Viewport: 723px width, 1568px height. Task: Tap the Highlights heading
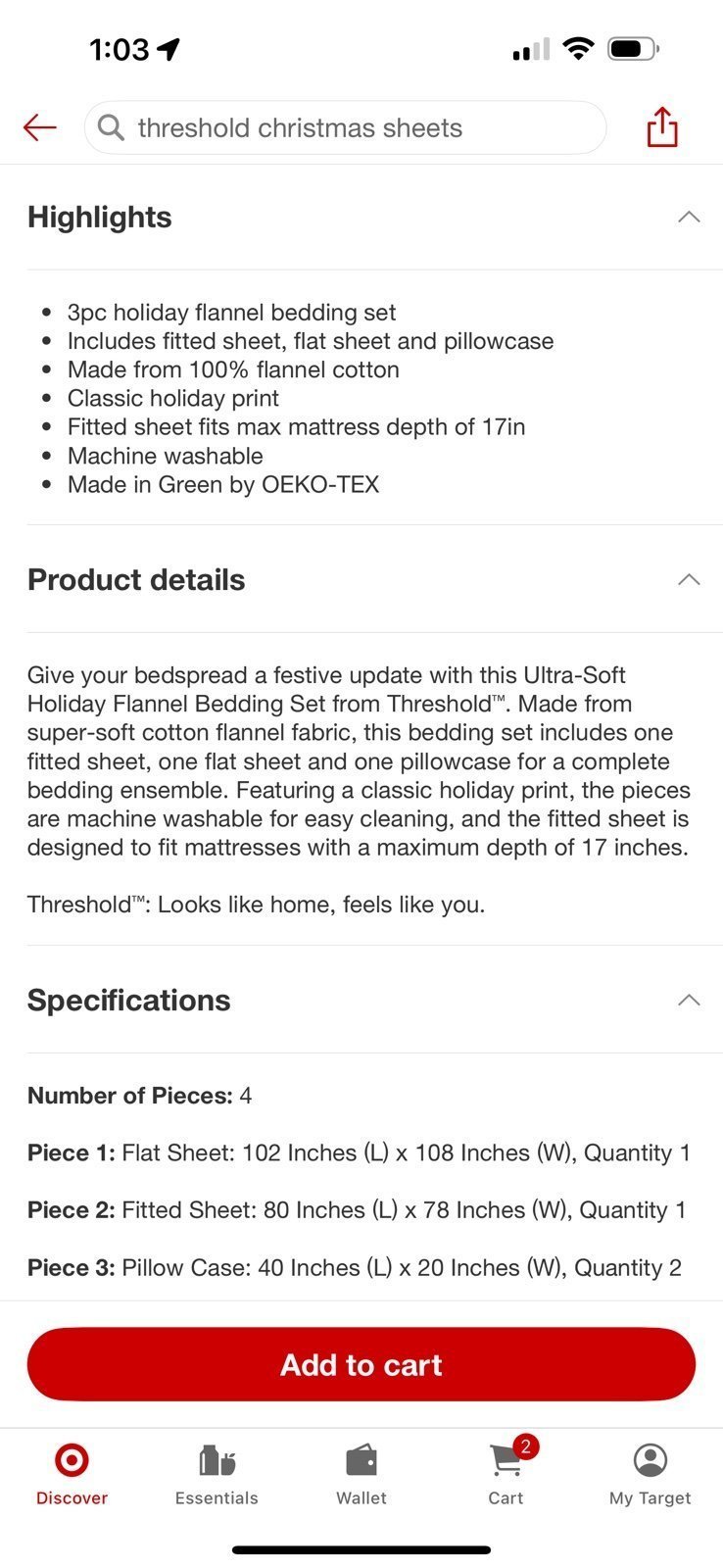tap(100, 217)
